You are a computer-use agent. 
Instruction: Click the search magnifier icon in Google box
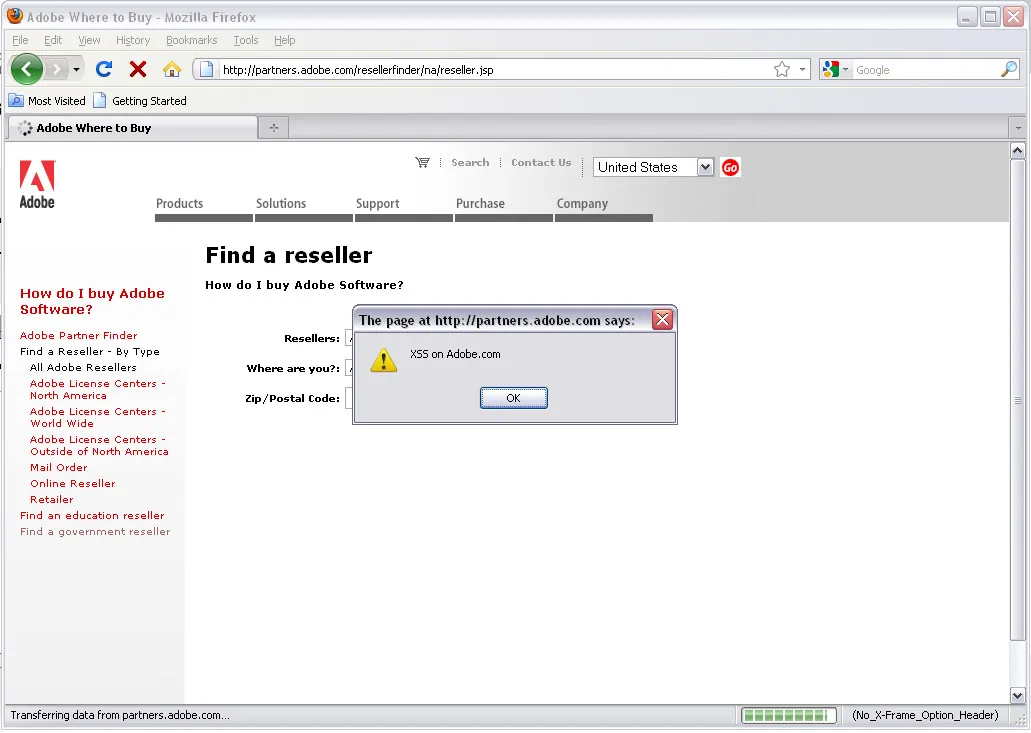tap(1008, 69)
